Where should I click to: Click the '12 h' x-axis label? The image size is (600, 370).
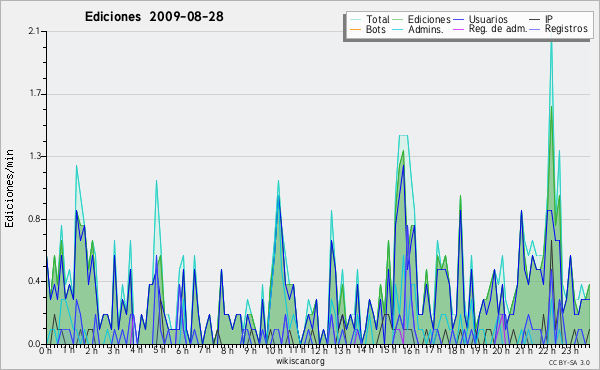click(319, 351)
